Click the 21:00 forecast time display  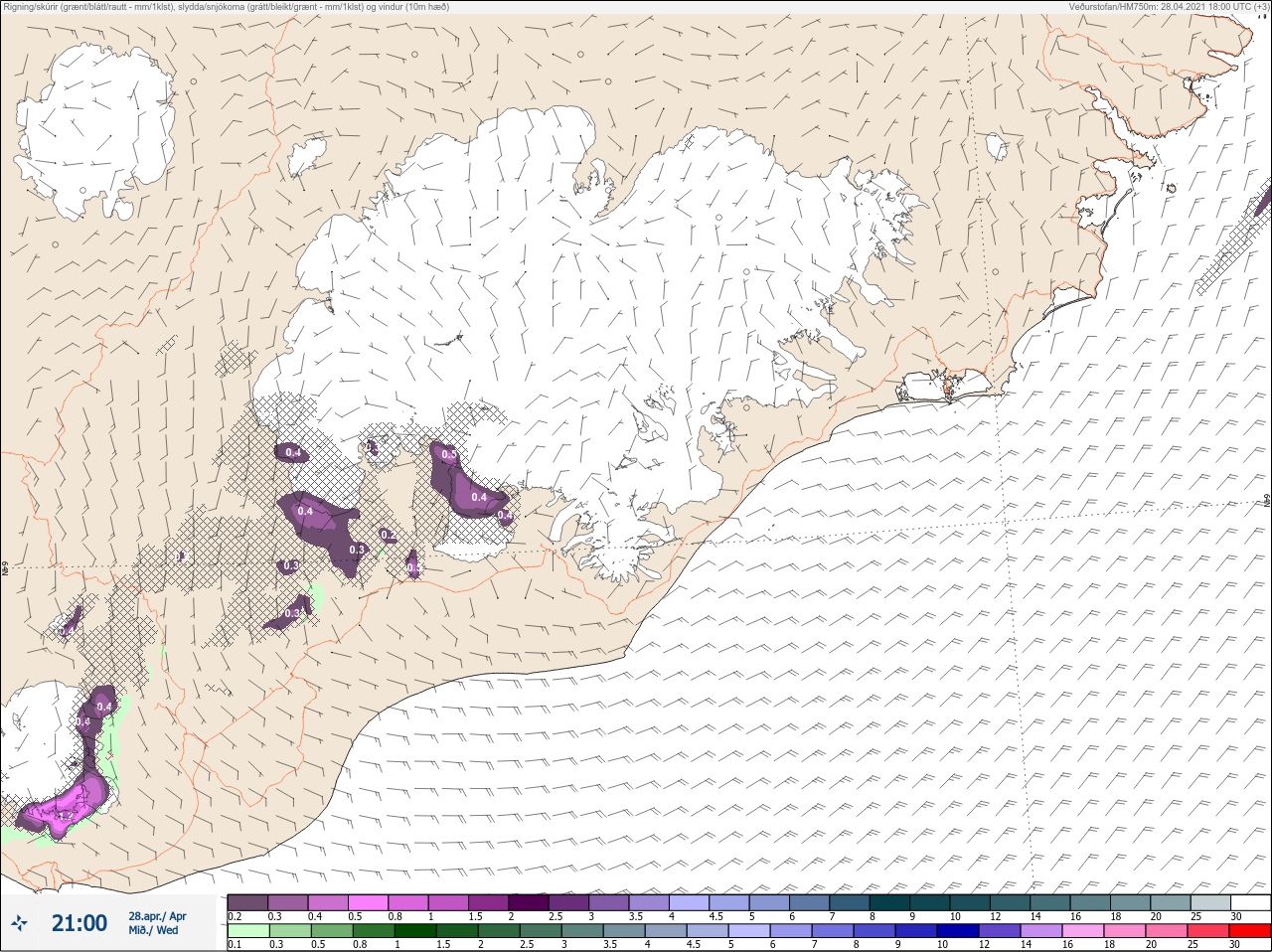[79, 923]
